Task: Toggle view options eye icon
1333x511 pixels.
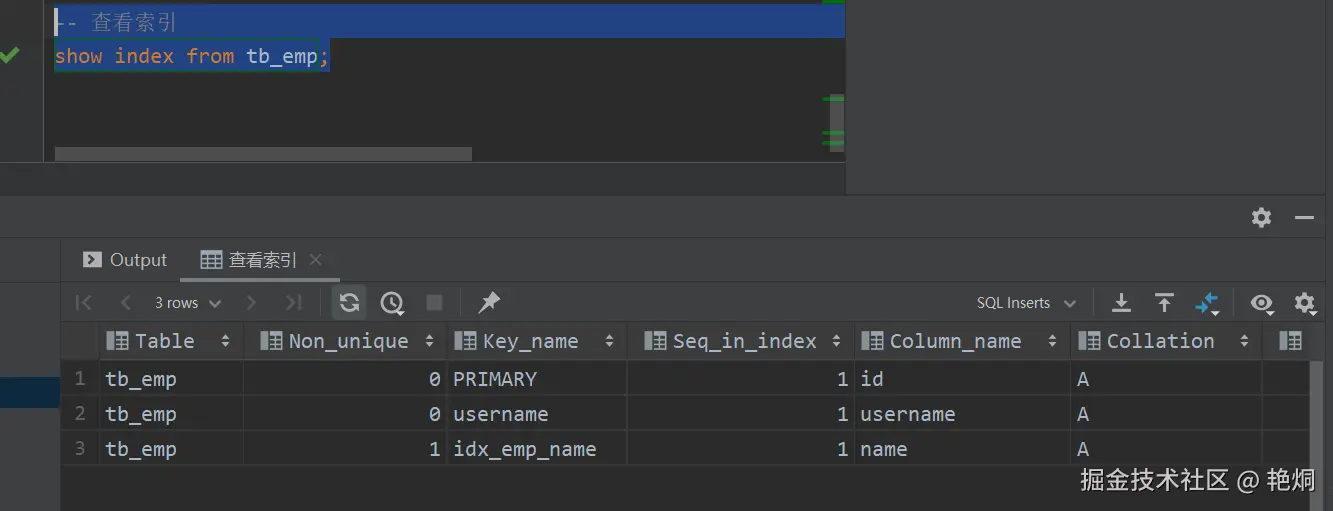Action: coord(1262,303)
